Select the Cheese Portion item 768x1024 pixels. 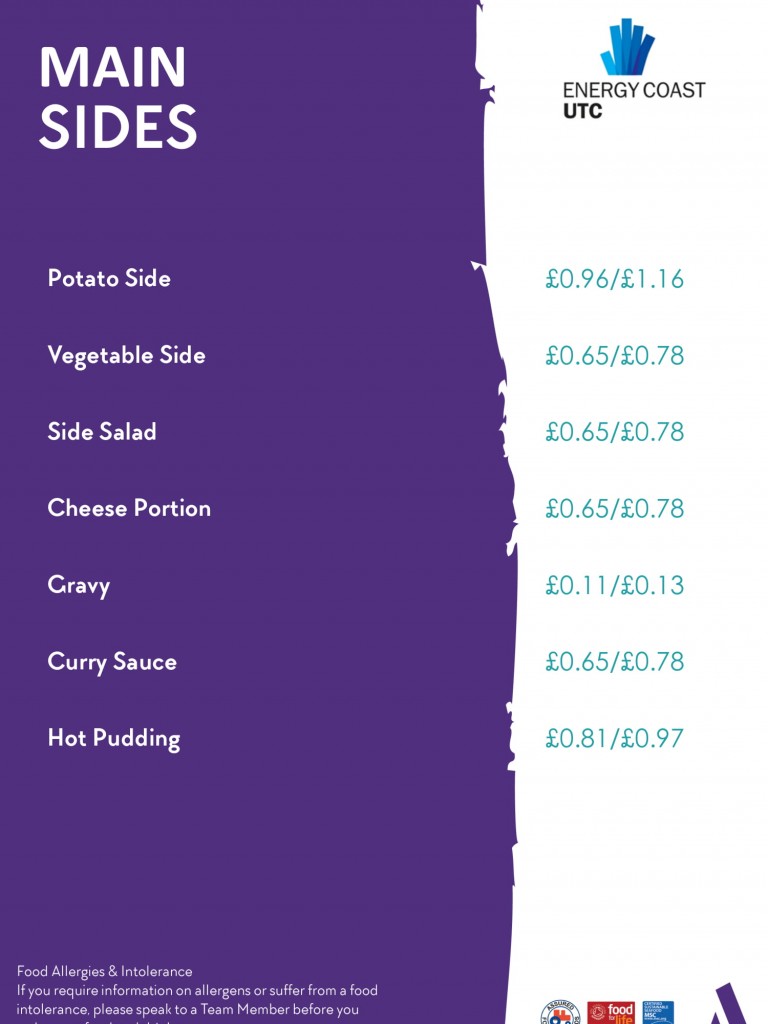129,508
